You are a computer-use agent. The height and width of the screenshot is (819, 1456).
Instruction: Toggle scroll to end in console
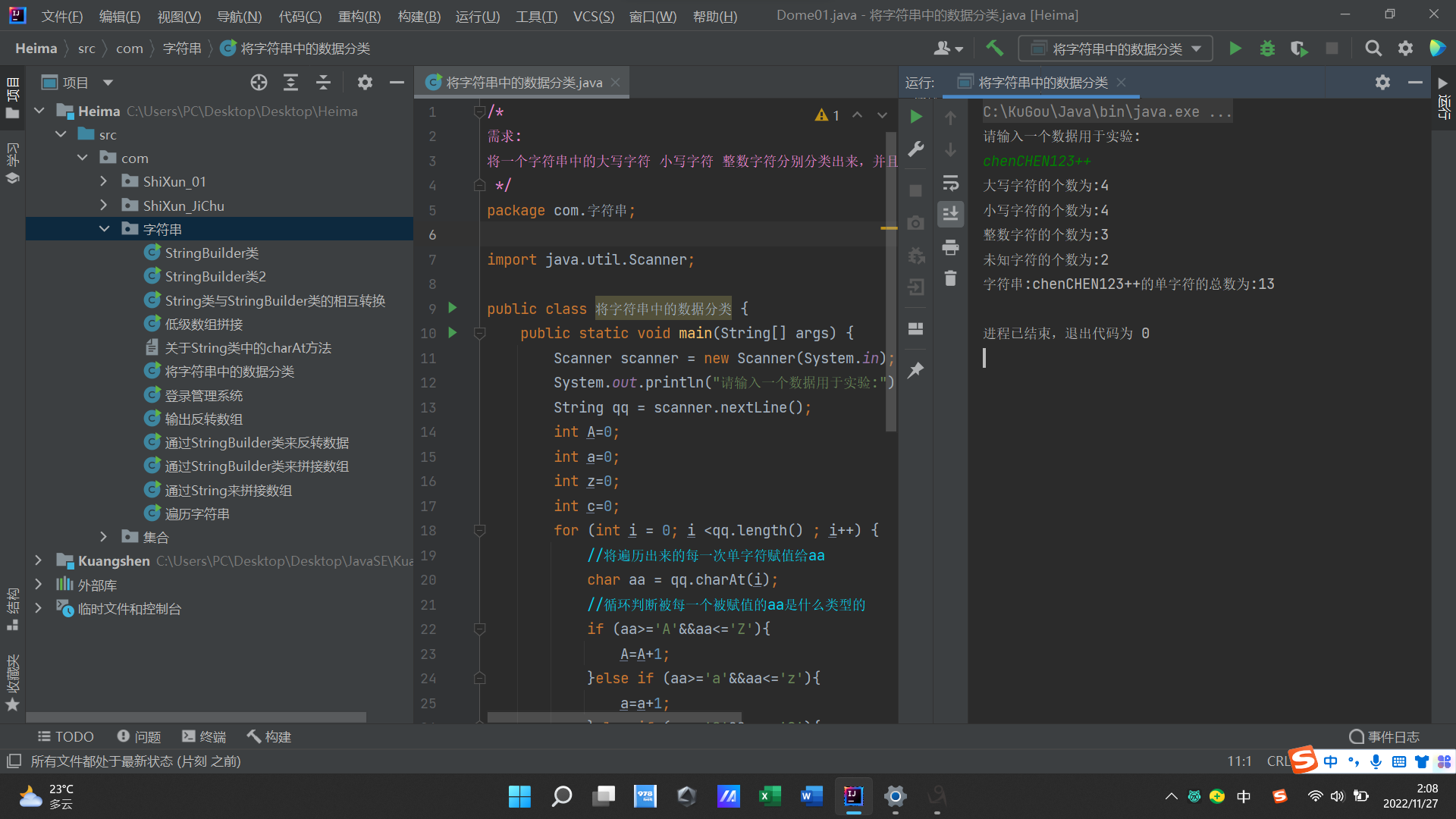(x=950, y=215)
